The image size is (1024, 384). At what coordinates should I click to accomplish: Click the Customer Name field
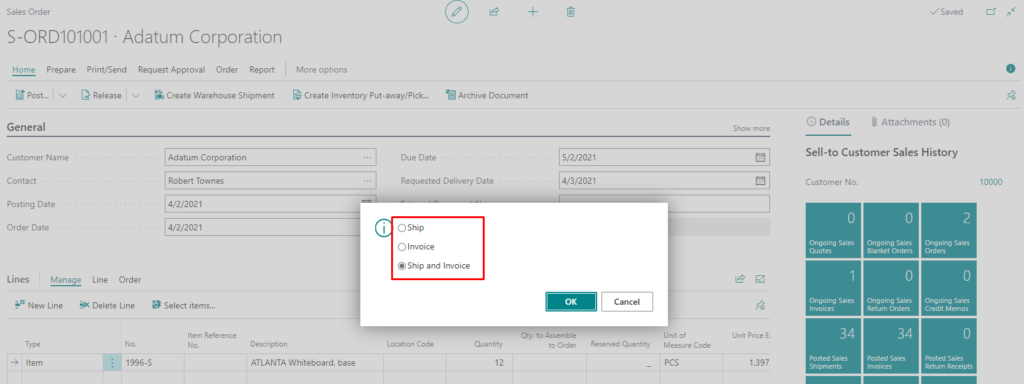pyautogui.click(x=270, y=157)
